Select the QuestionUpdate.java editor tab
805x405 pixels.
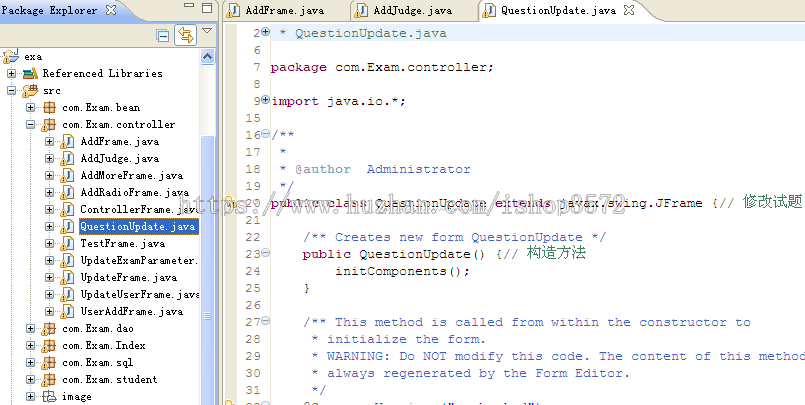pos(559,10)
